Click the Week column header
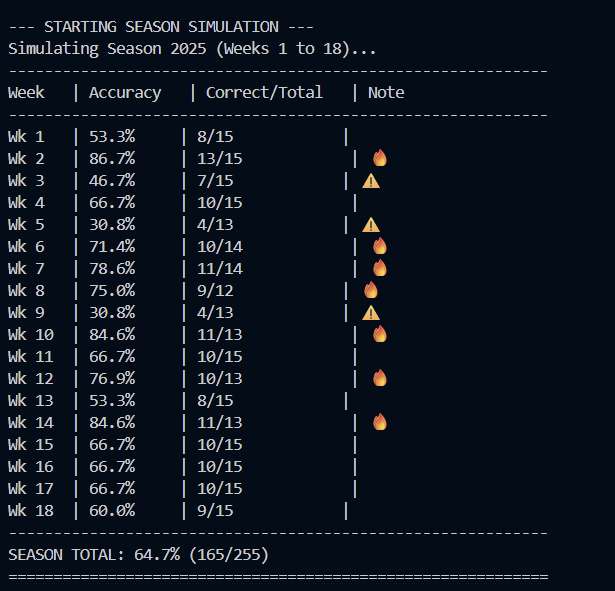The image size is (615, 591). point(26,93)
